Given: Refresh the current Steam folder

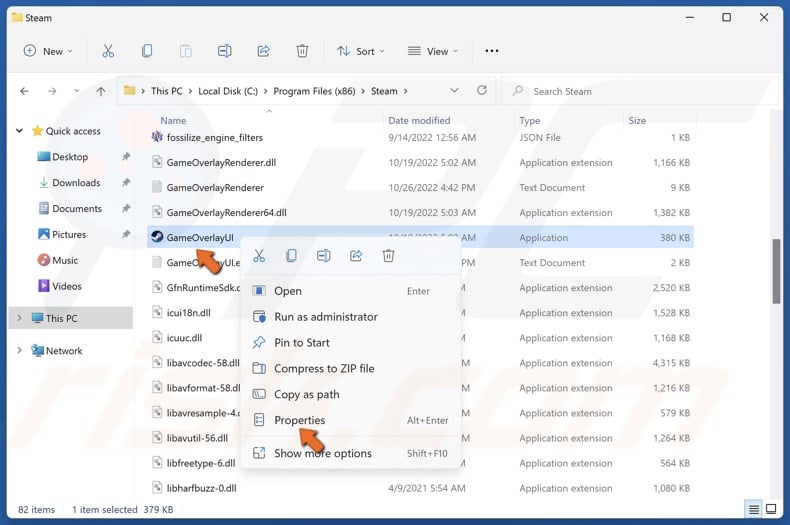Looking at the screenshot, I should 482,91.
